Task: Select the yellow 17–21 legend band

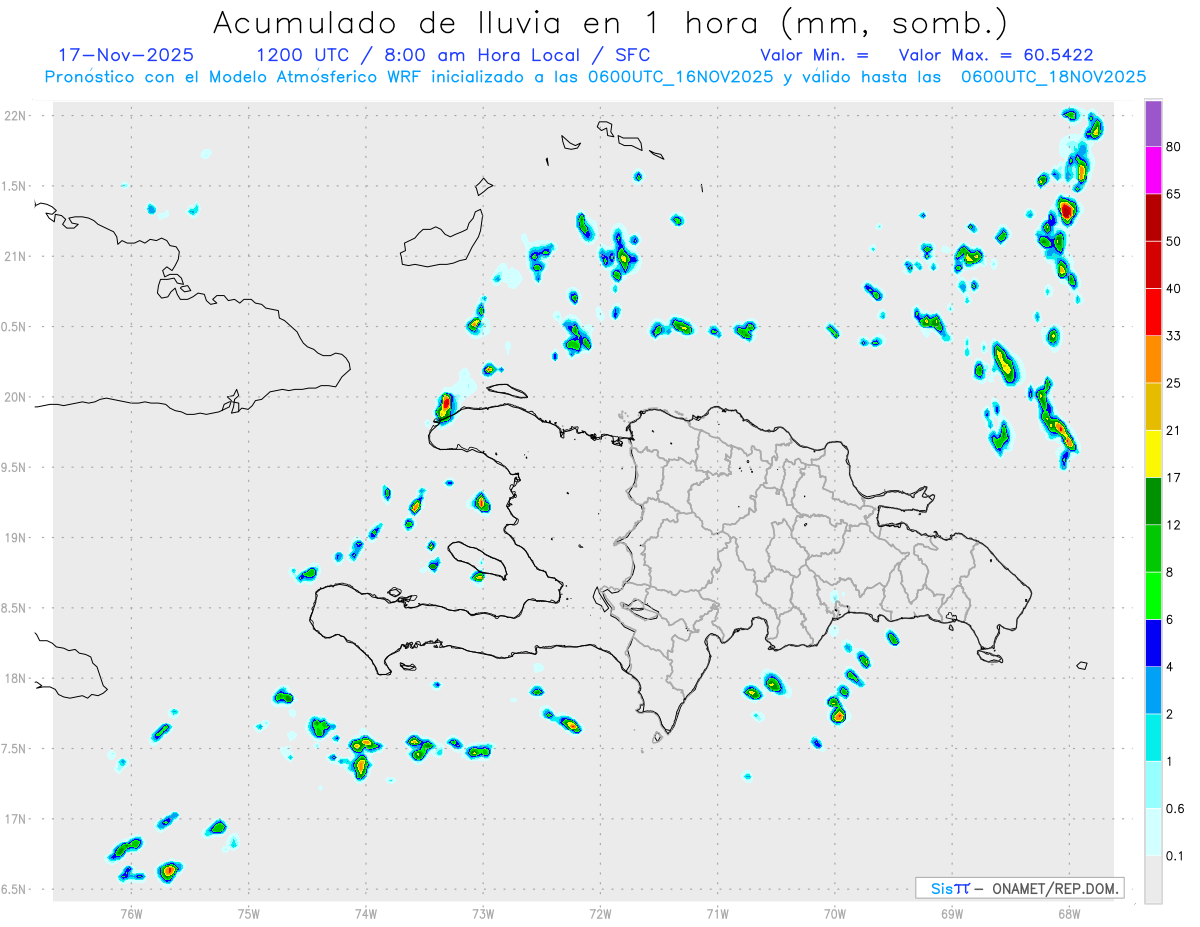Action: pos(1153,454)
